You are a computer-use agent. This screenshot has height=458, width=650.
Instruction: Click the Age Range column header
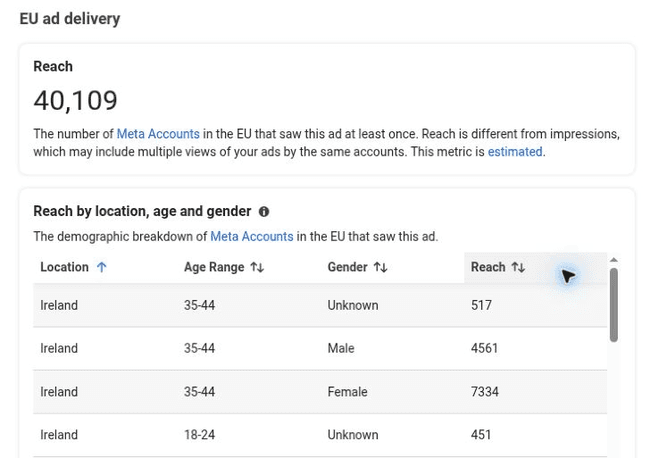214,267
